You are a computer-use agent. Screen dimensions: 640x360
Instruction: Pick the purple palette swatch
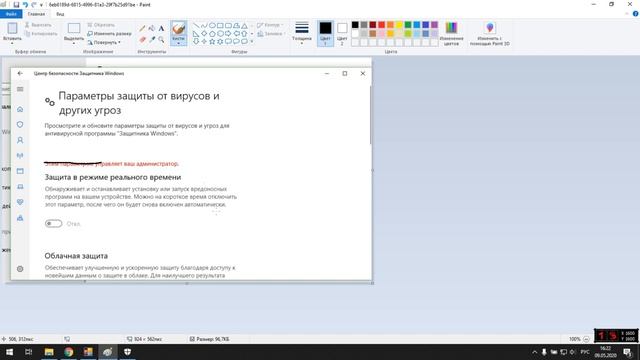point(434,25)
